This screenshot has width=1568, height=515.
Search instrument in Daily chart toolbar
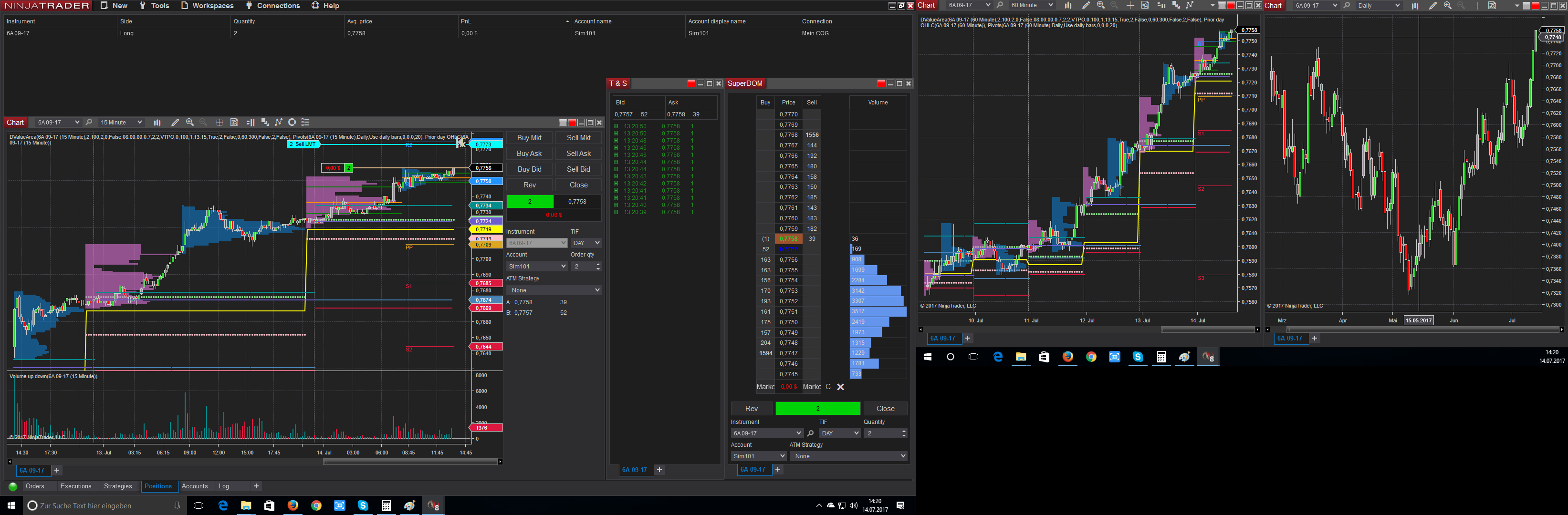point(1347,5)
